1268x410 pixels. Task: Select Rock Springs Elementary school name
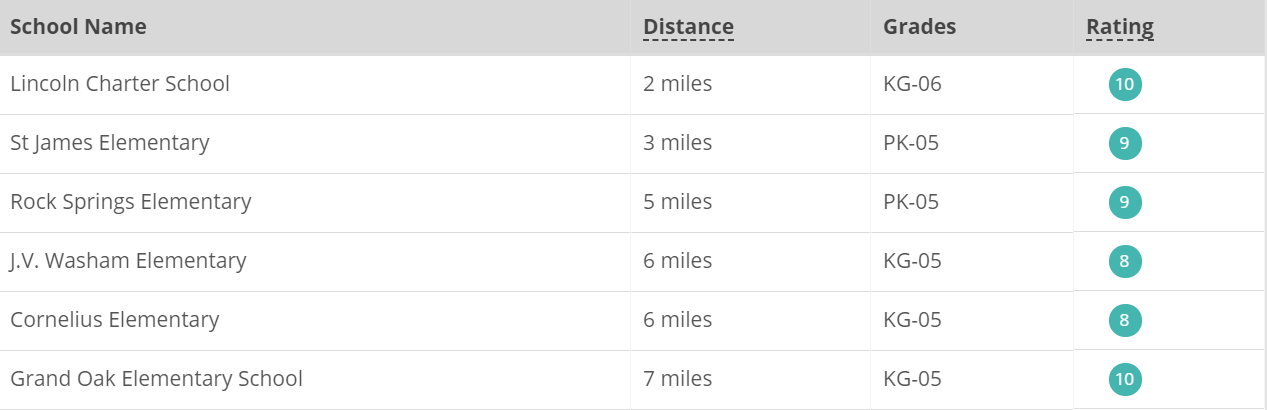click(130, 202)
